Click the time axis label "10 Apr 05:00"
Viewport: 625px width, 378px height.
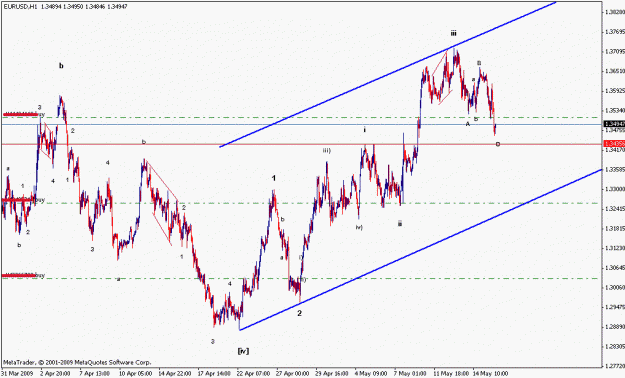tap(135, 374)
